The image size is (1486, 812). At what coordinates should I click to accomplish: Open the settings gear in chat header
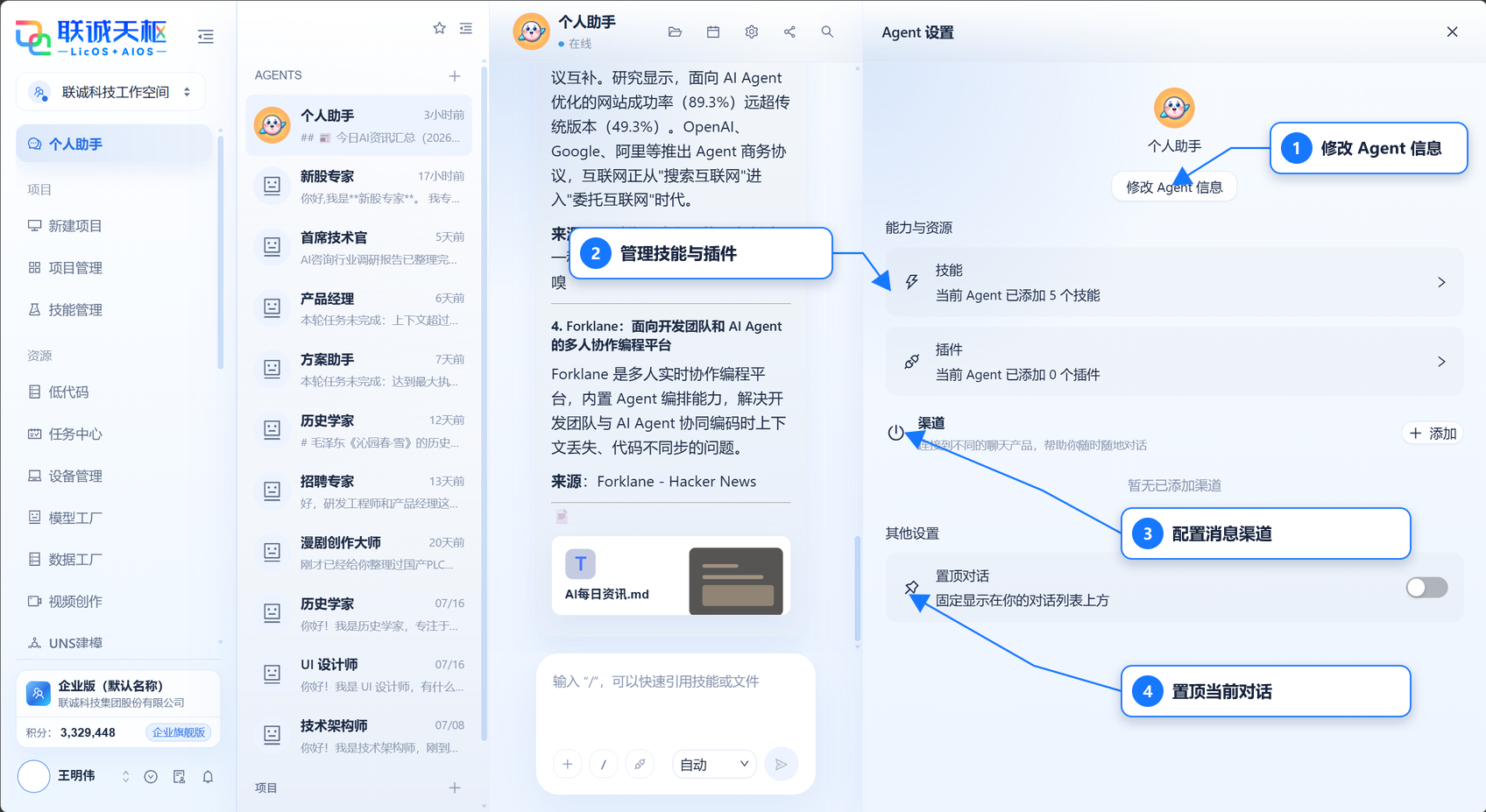[752, 32]
